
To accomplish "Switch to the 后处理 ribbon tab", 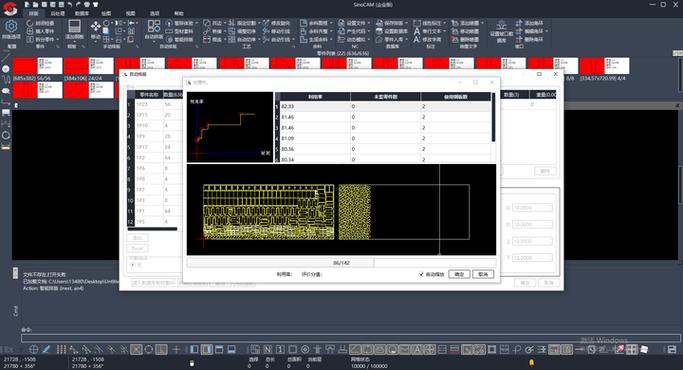I will click(57, 14).
